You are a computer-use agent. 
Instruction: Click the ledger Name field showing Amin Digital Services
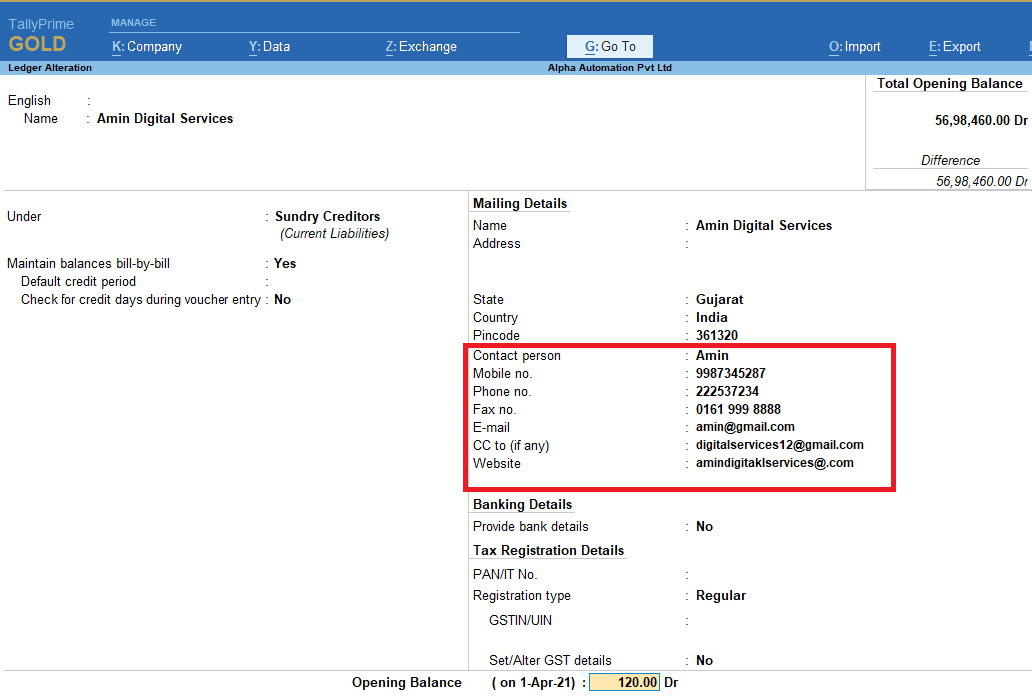pyautogui.click(x=164, y=118)
